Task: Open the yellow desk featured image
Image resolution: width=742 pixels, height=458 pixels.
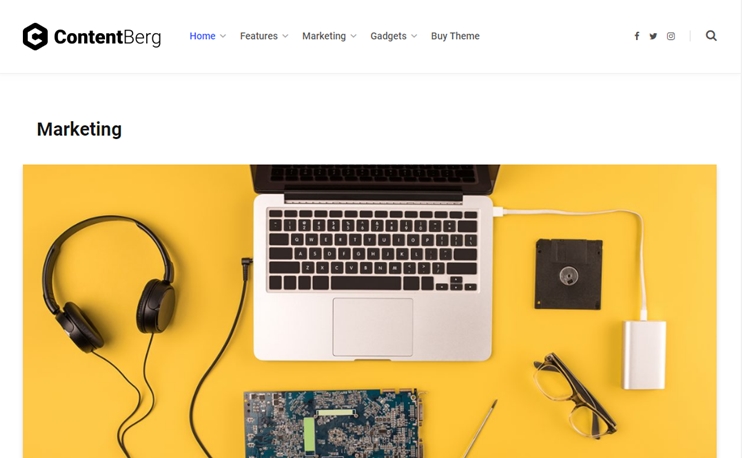Action: pos(370,311)
